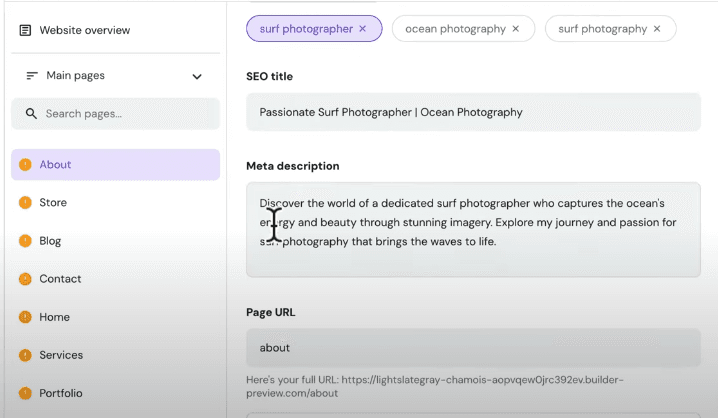Screen dimensions: 718x418
Task: Click the warning icon beside Blog
Action: (25, 241)
